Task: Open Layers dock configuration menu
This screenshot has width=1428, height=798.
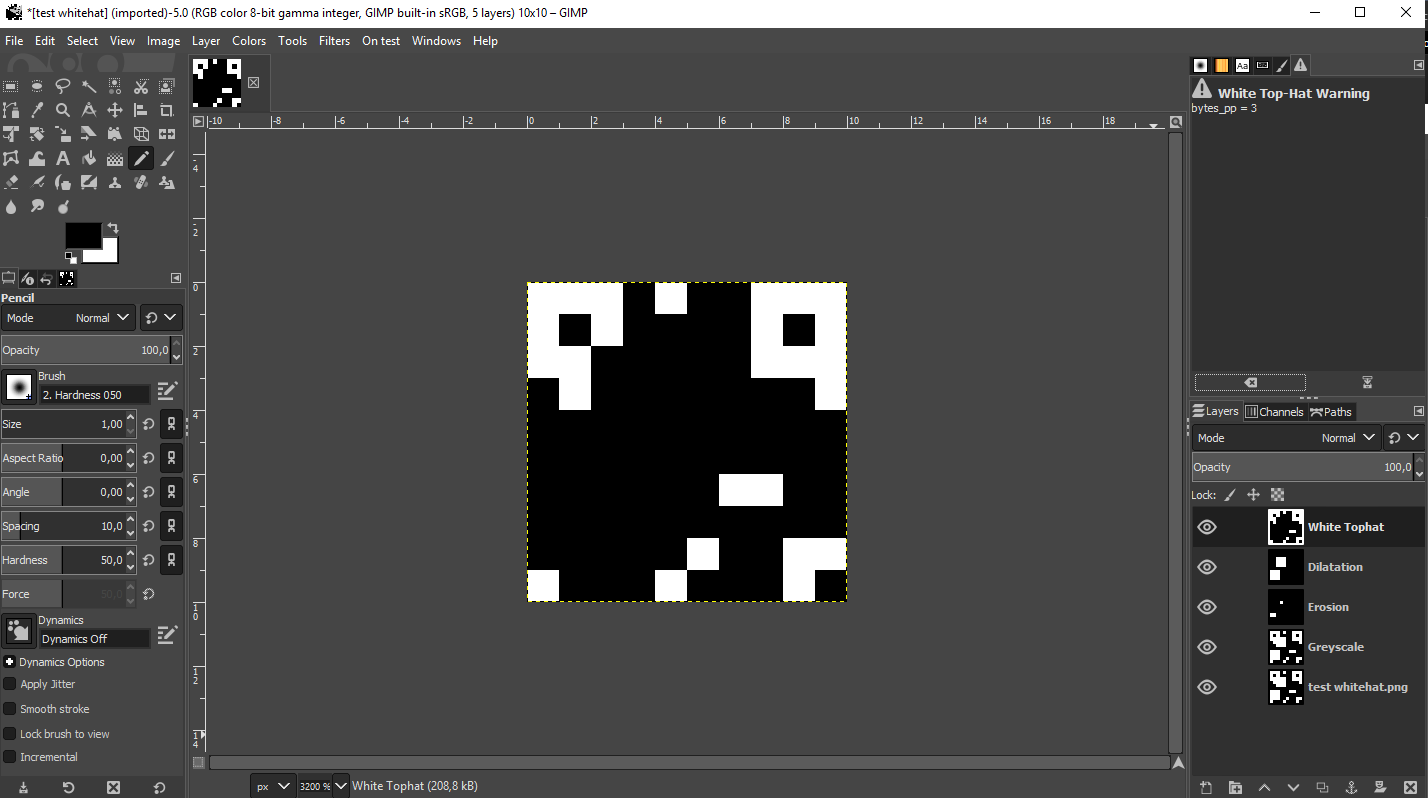Action: tap(1418, 411)
